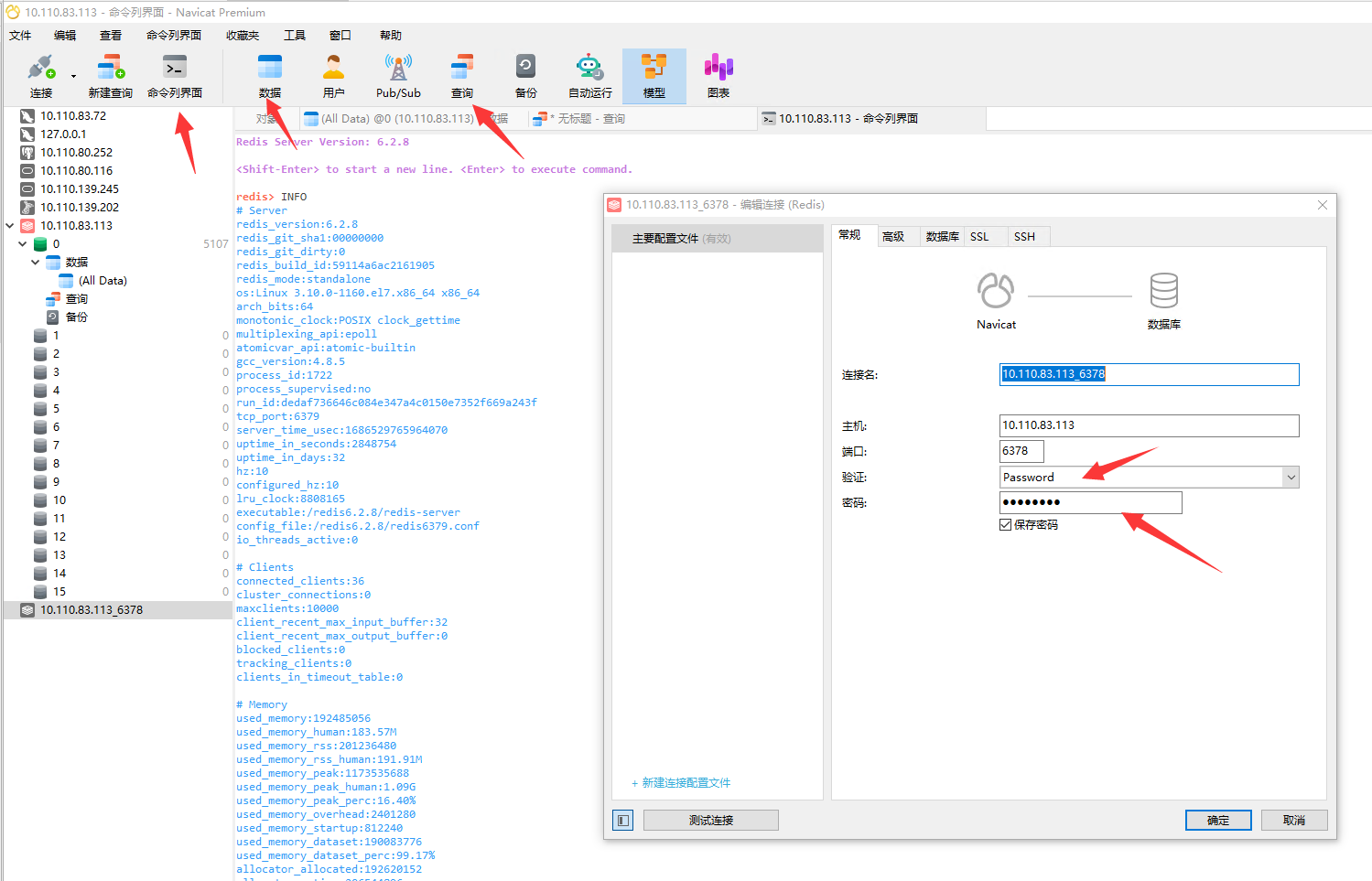
Task: Select connection 10.110.83.72 in the tree
Action: tap(73, 115)
